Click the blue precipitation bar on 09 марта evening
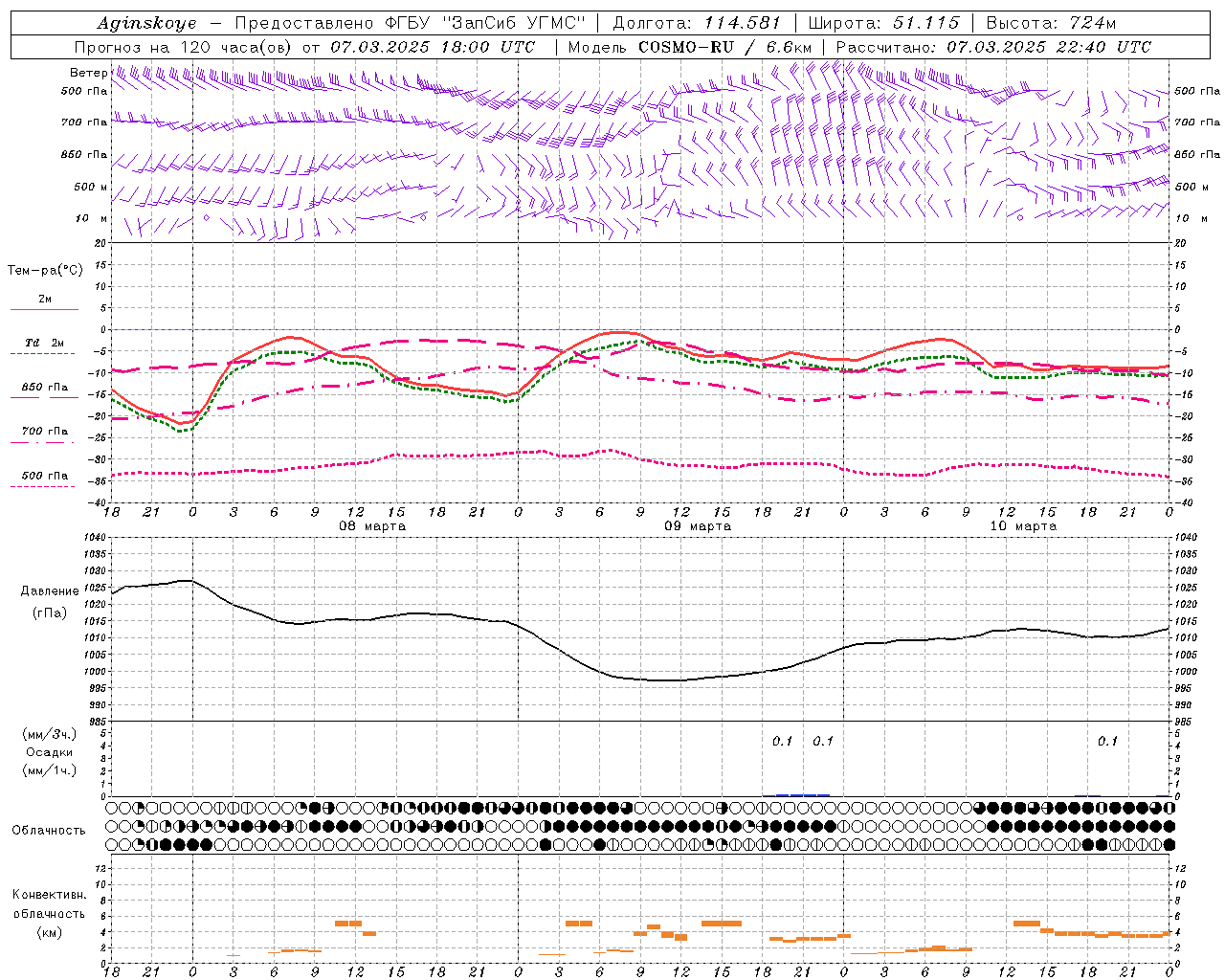The height and width of the screenshot is (980, 1225). (796, 794)
